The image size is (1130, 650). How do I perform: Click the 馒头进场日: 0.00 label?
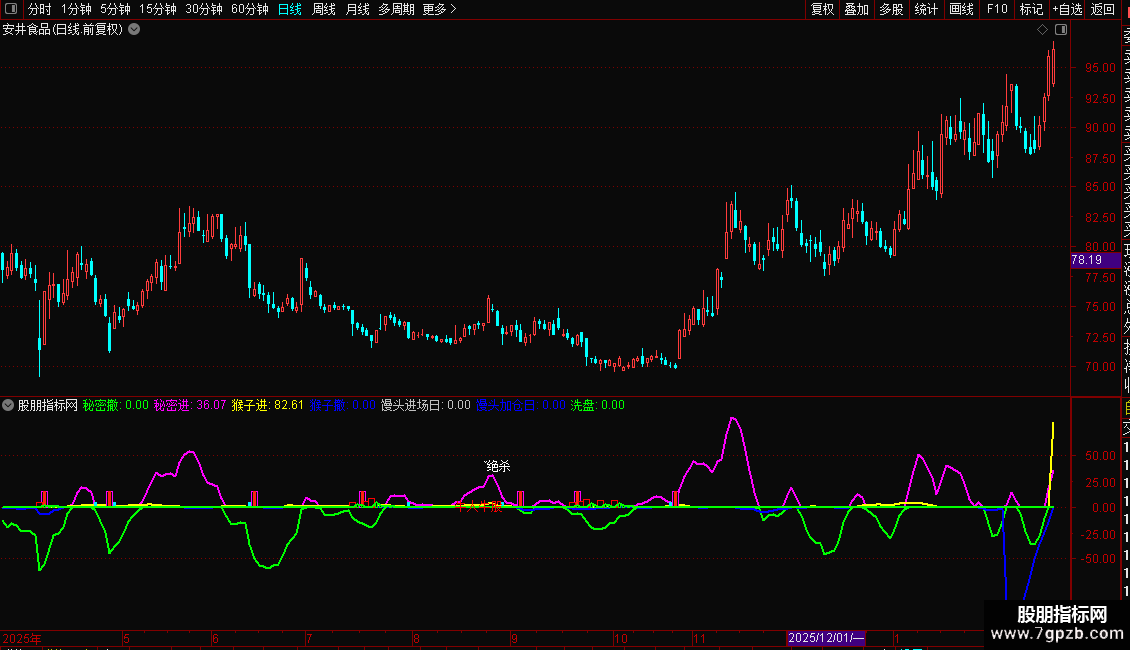coord(425,405)
